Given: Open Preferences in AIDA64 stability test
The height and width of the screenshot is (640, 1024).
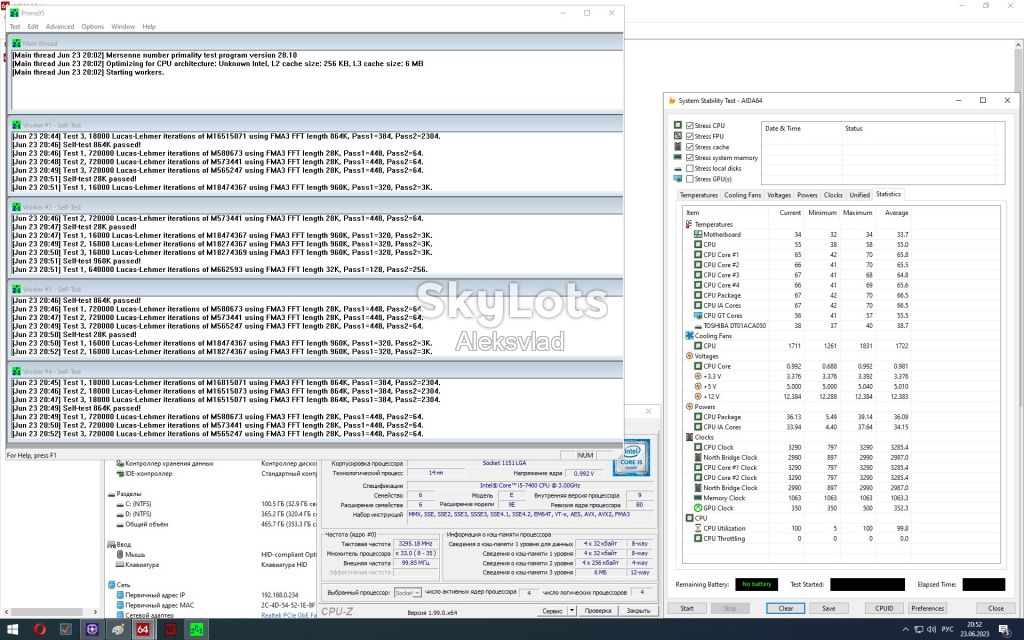Looking at the screenshot, I should click(927, 608).
